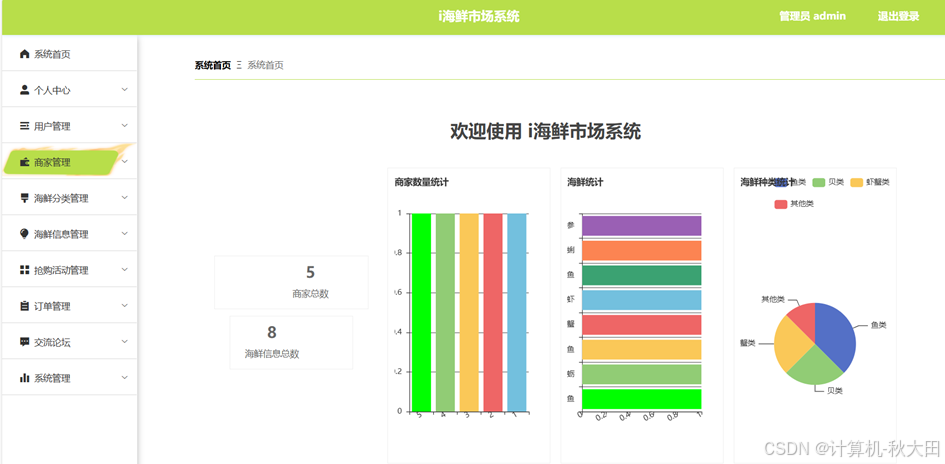Viewport: 945px width, 464px height.
Task: Click the clipboard icon for 订单管理
Action: coord(24,306)
